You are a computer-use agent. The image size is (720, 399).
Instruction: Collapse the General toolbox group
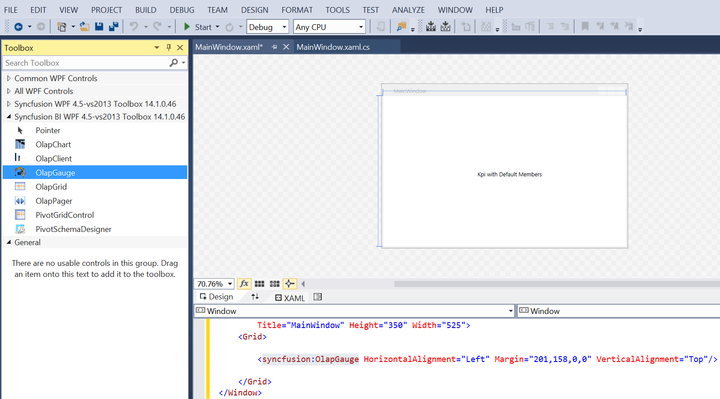[9, 242]
